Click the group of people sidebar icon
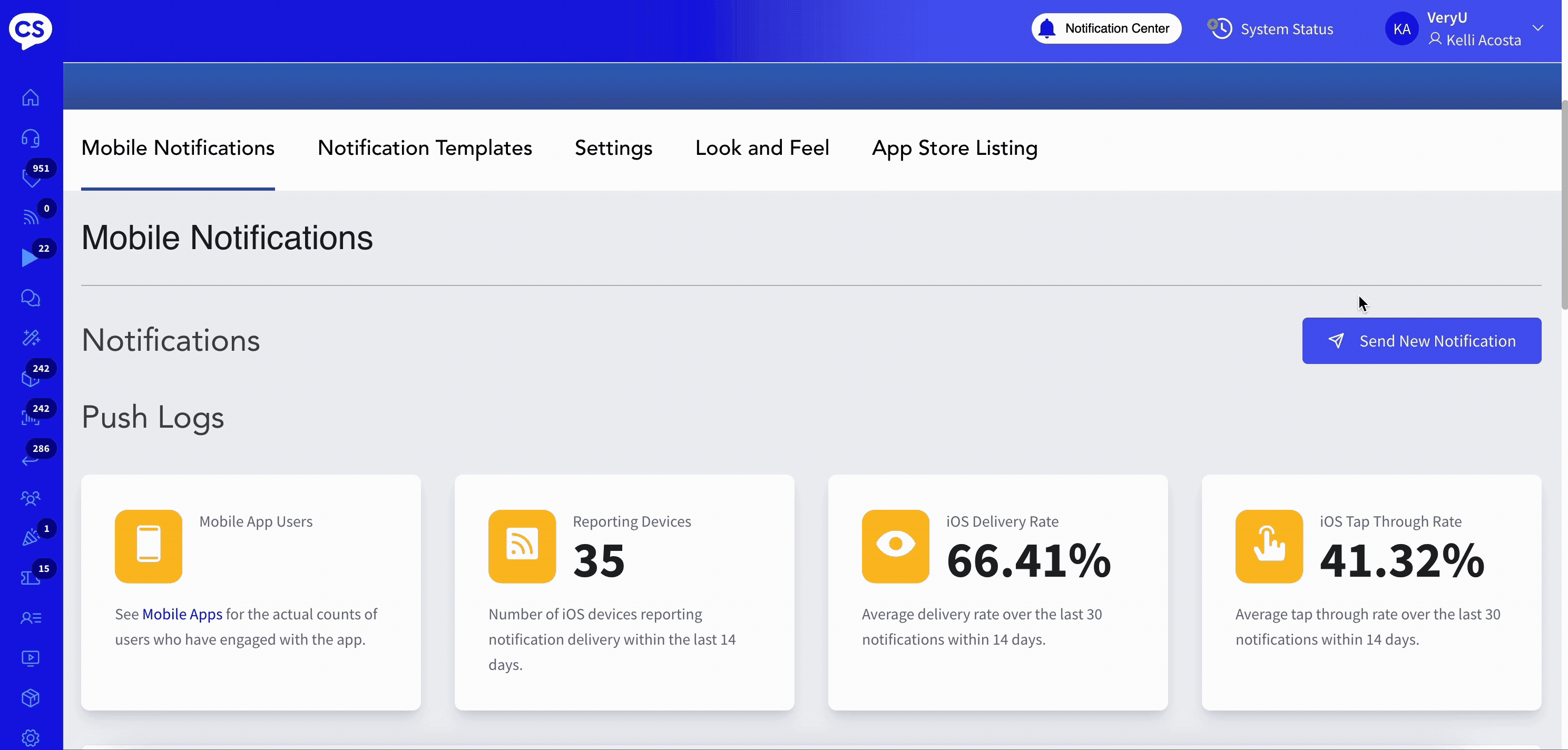The height and width of the screenshot is (750, 1568). [31, 498]
